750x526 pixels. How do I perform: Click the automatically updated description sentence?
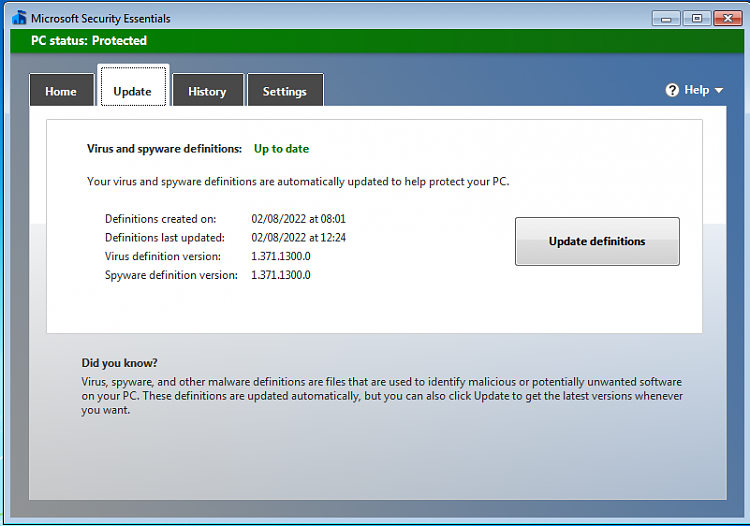298,182
